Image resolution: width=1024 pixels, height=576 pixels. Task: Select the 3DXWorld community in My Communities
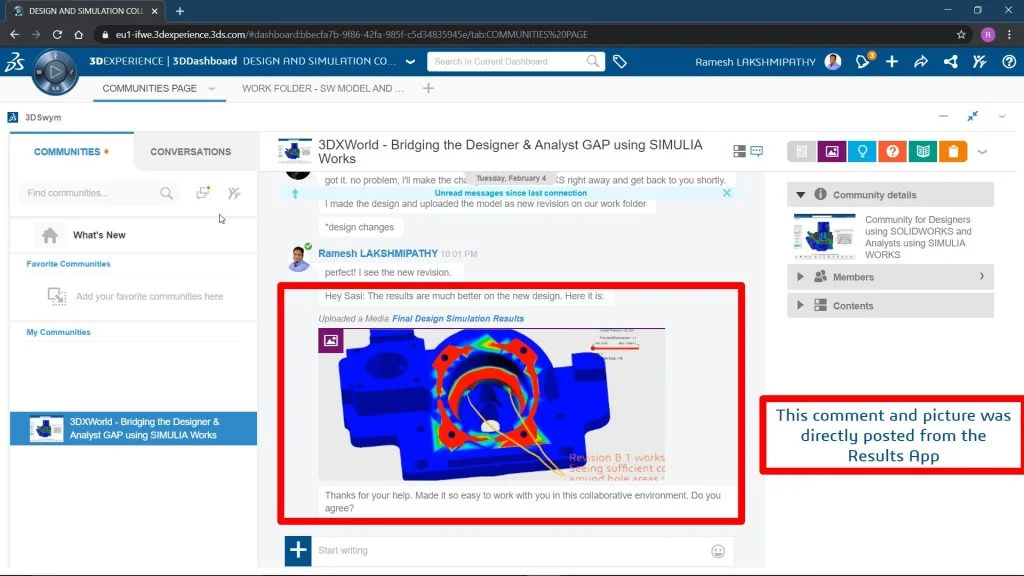[133, 428]
